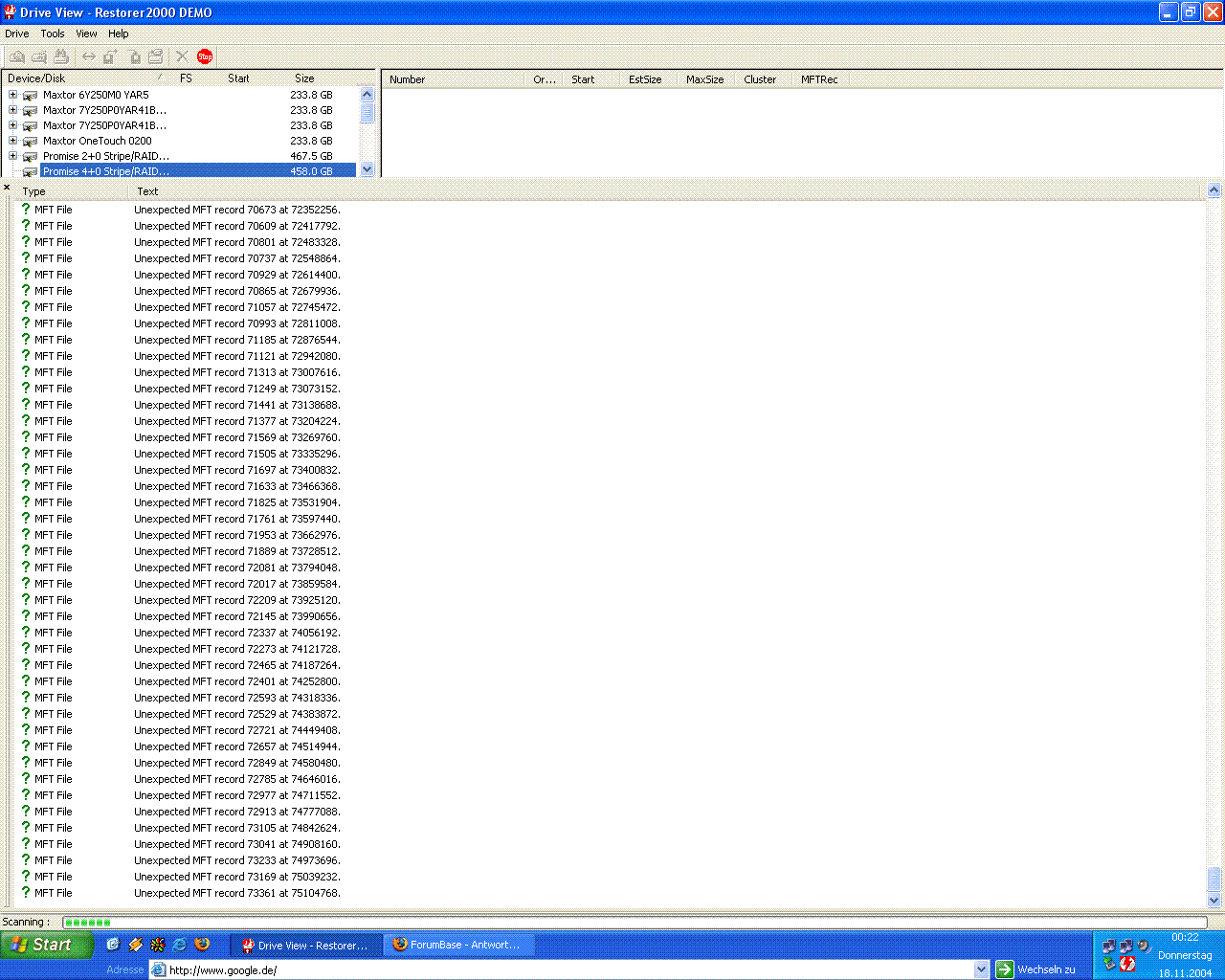Sort by Device/Disk column header
This screenshot has width=1225, height=980.
tap(86, 78)
